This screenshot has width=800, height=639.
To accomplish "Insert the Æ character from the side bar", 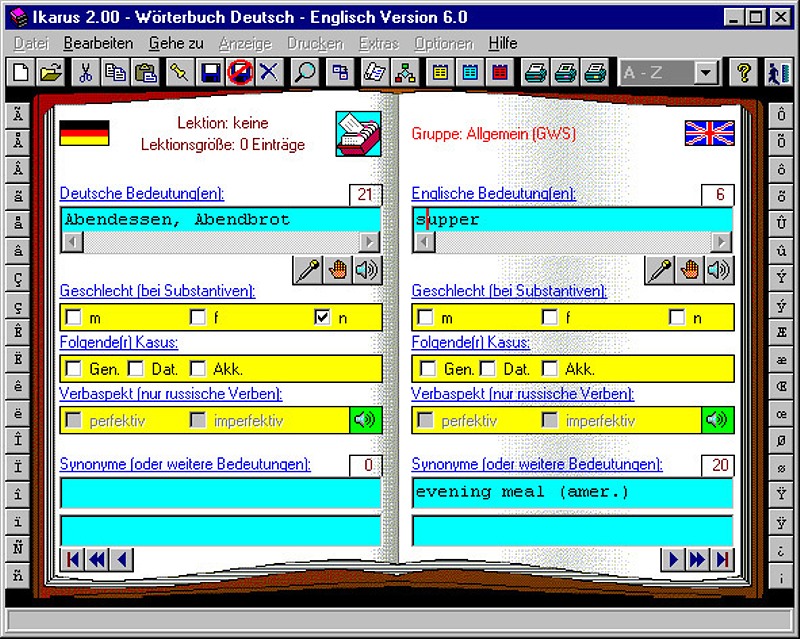I will pos(781,332).
